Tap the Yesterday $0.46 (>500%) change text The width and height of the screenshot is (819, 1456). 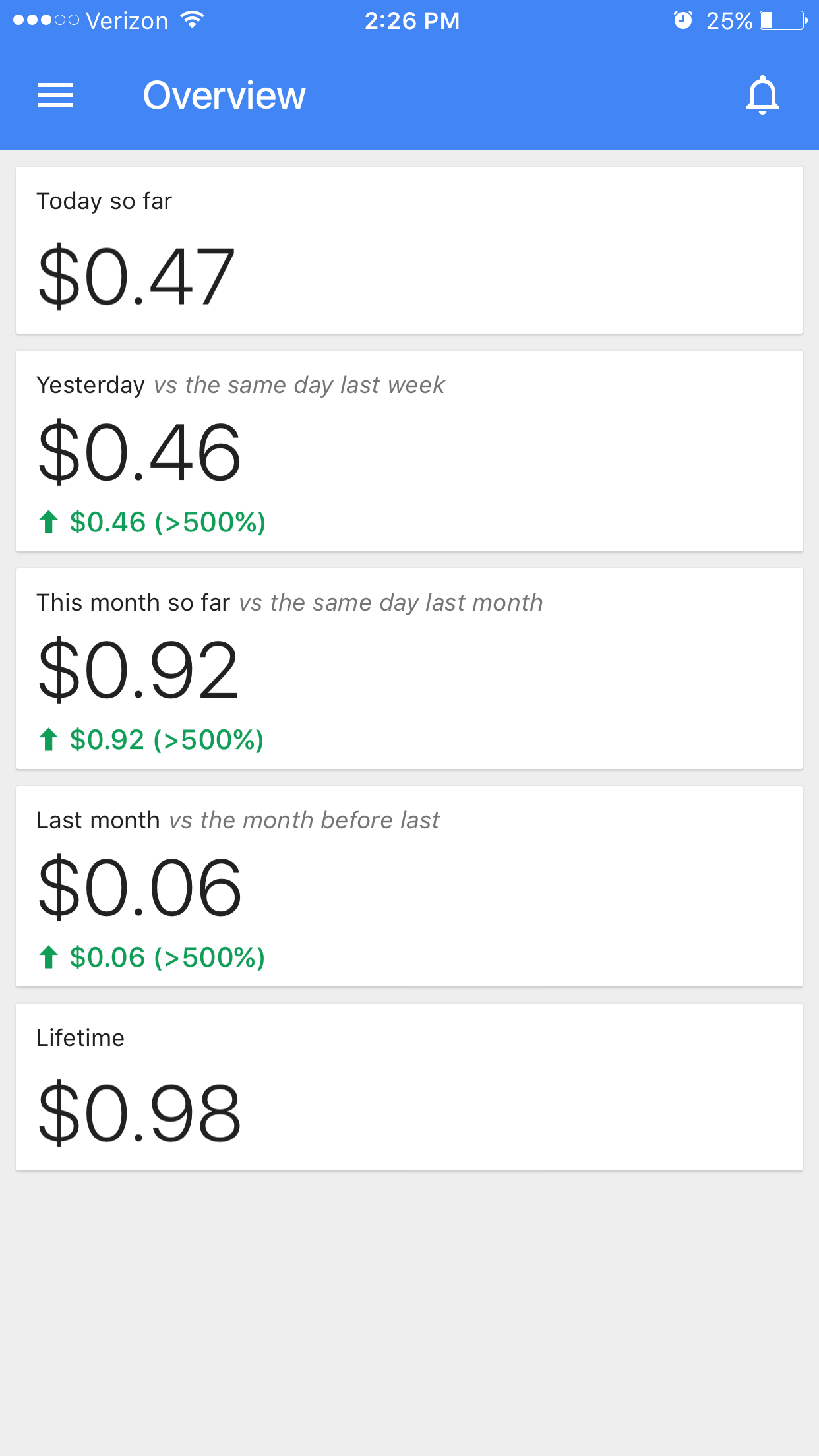[x=167, y=522]
